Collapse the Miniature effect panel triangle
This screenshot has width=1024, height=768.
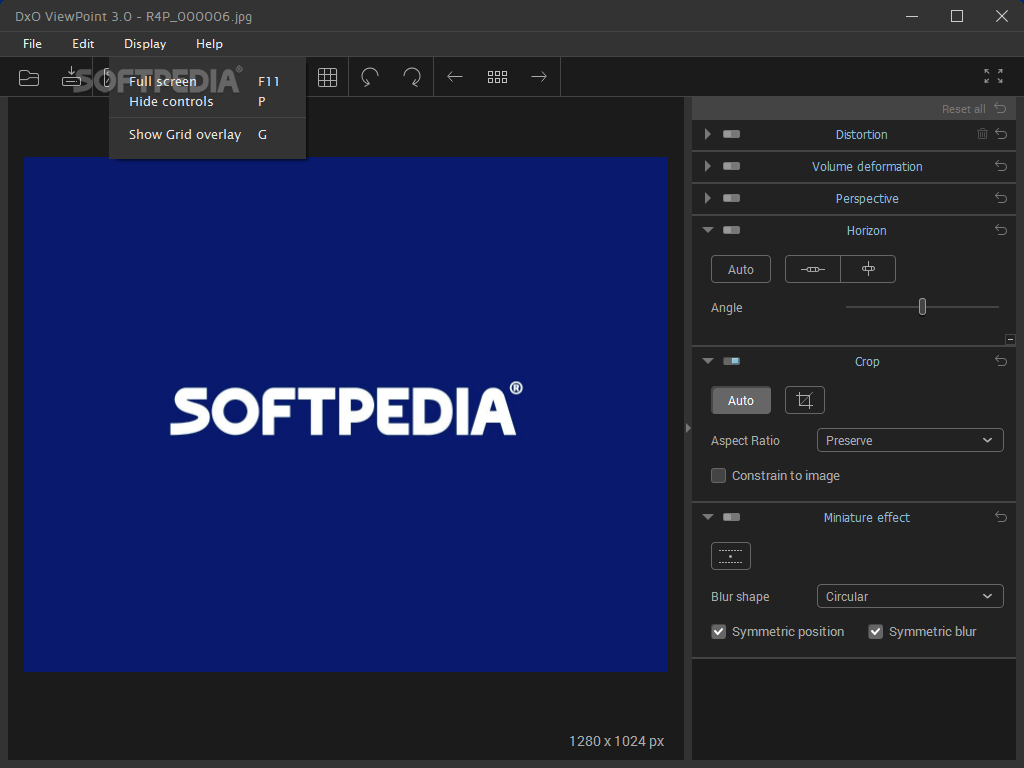pos(708,517)
